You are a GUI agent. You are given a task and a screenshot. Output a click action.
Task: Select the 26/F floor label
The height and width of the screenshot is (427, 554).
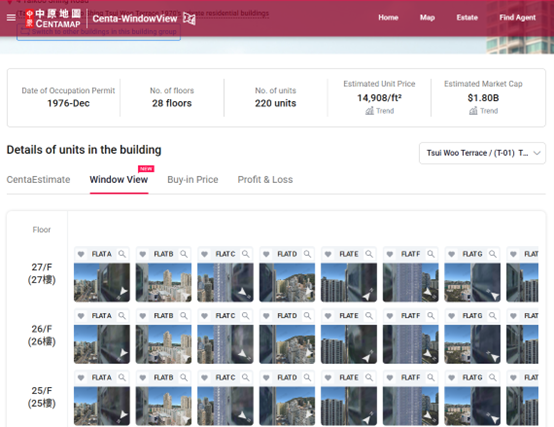[x=42, y=335]
